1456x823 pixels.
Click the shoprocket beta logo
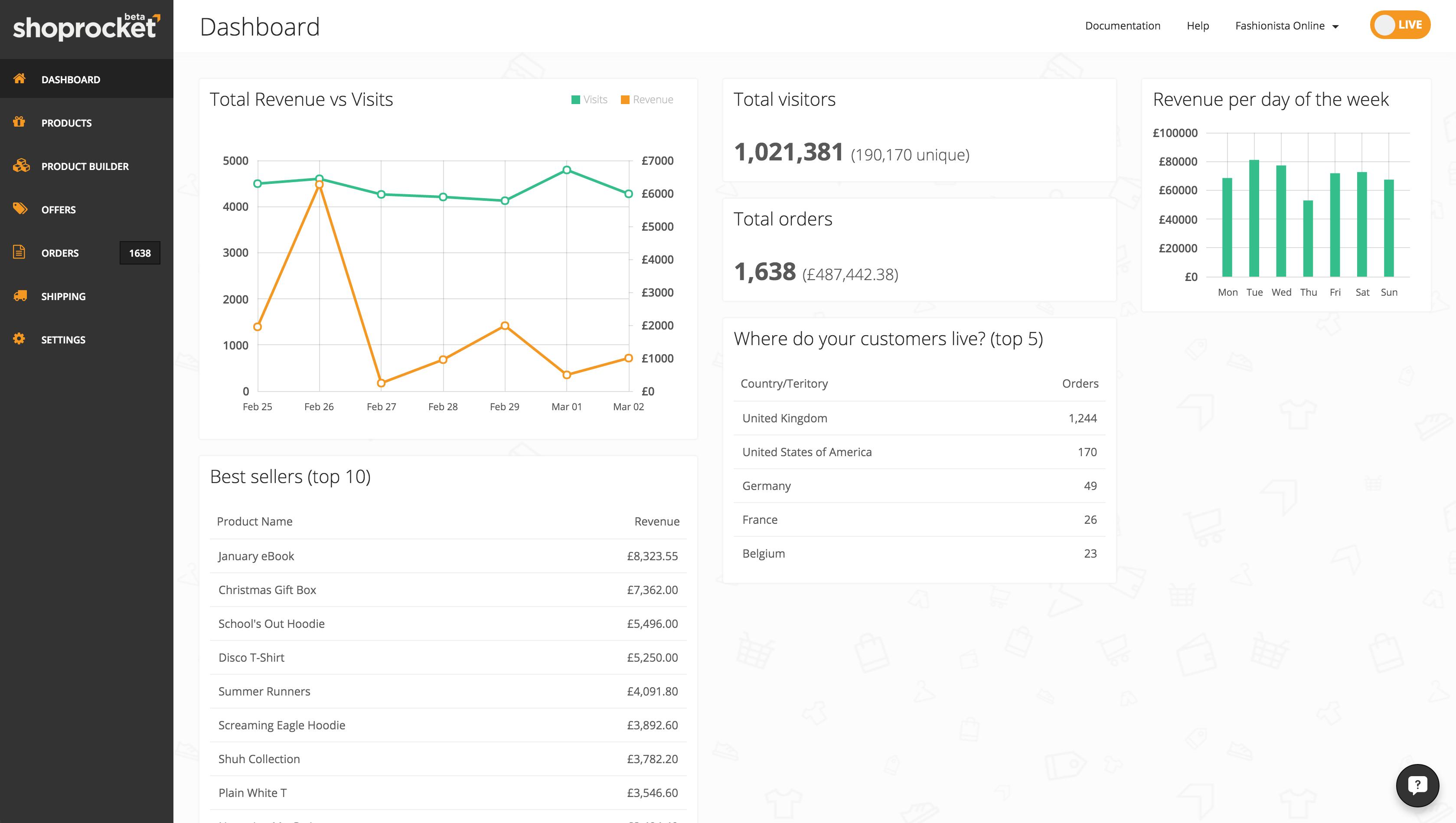pos(86,27)
